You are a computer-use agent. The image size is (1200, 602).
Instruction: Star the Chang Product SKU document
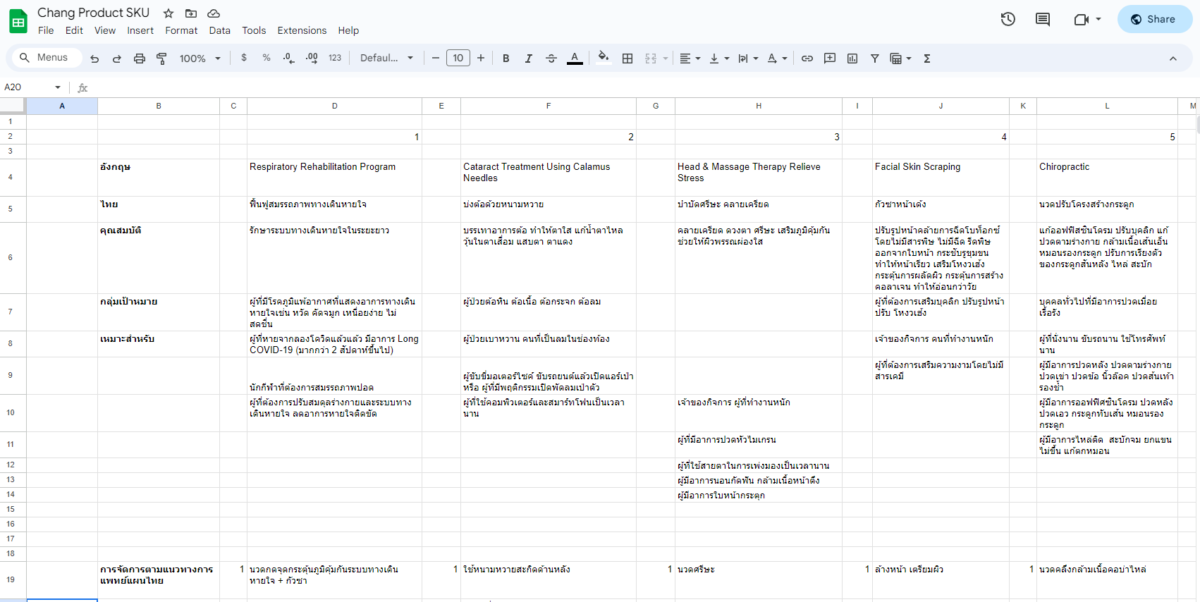point(168,14)
